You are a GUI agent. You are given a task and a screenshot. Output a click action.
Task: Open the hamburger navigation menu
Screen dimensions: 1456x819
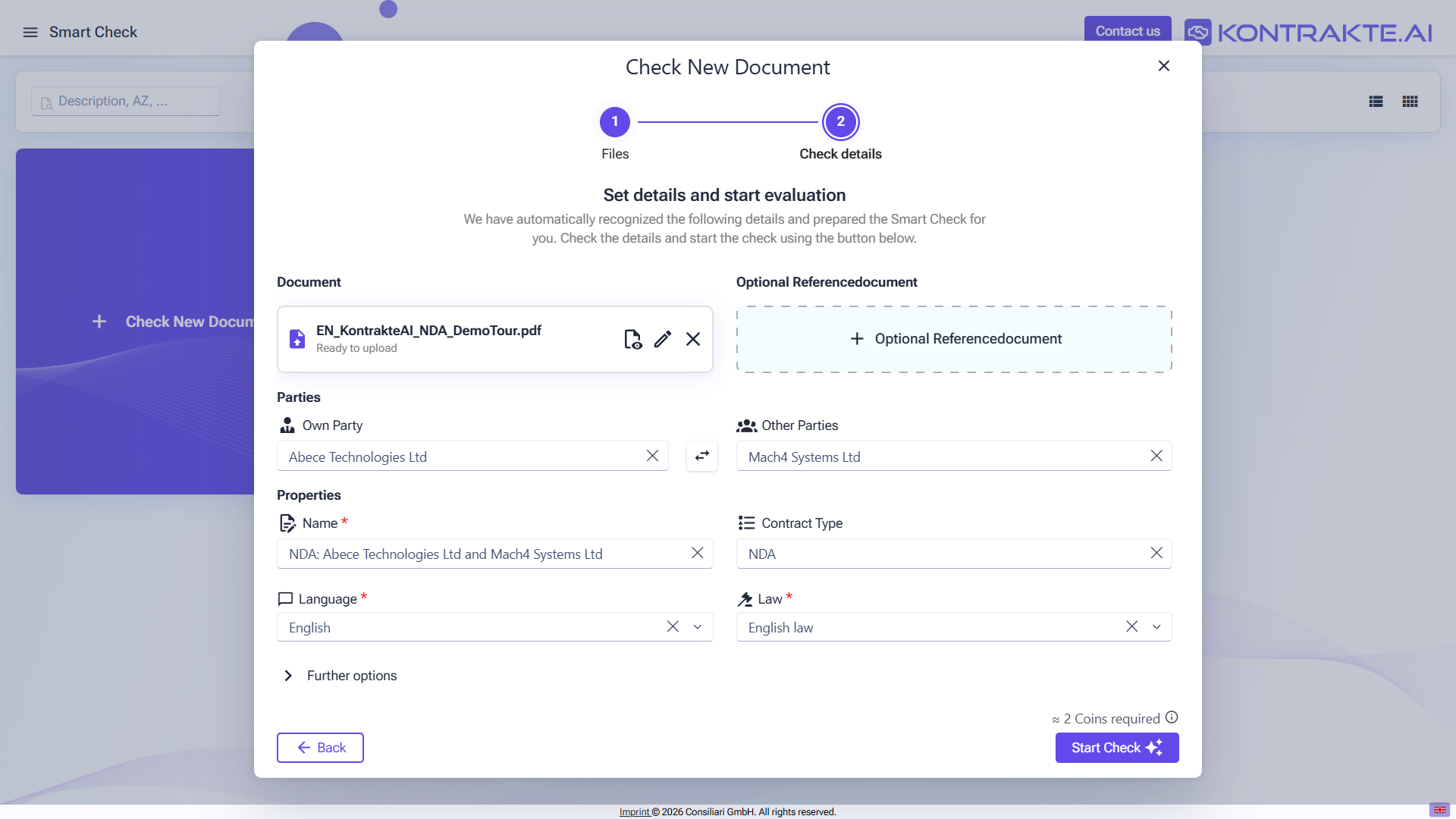30,32
